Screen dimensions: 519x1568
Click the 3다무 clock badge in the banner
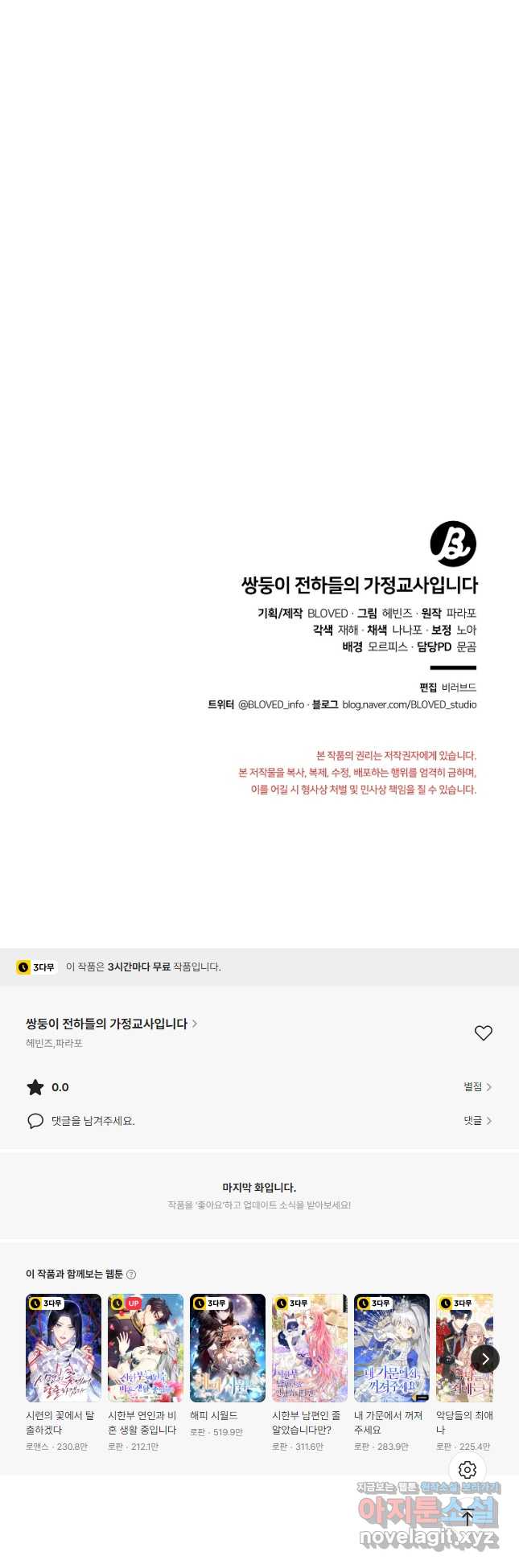coord(36,967)
